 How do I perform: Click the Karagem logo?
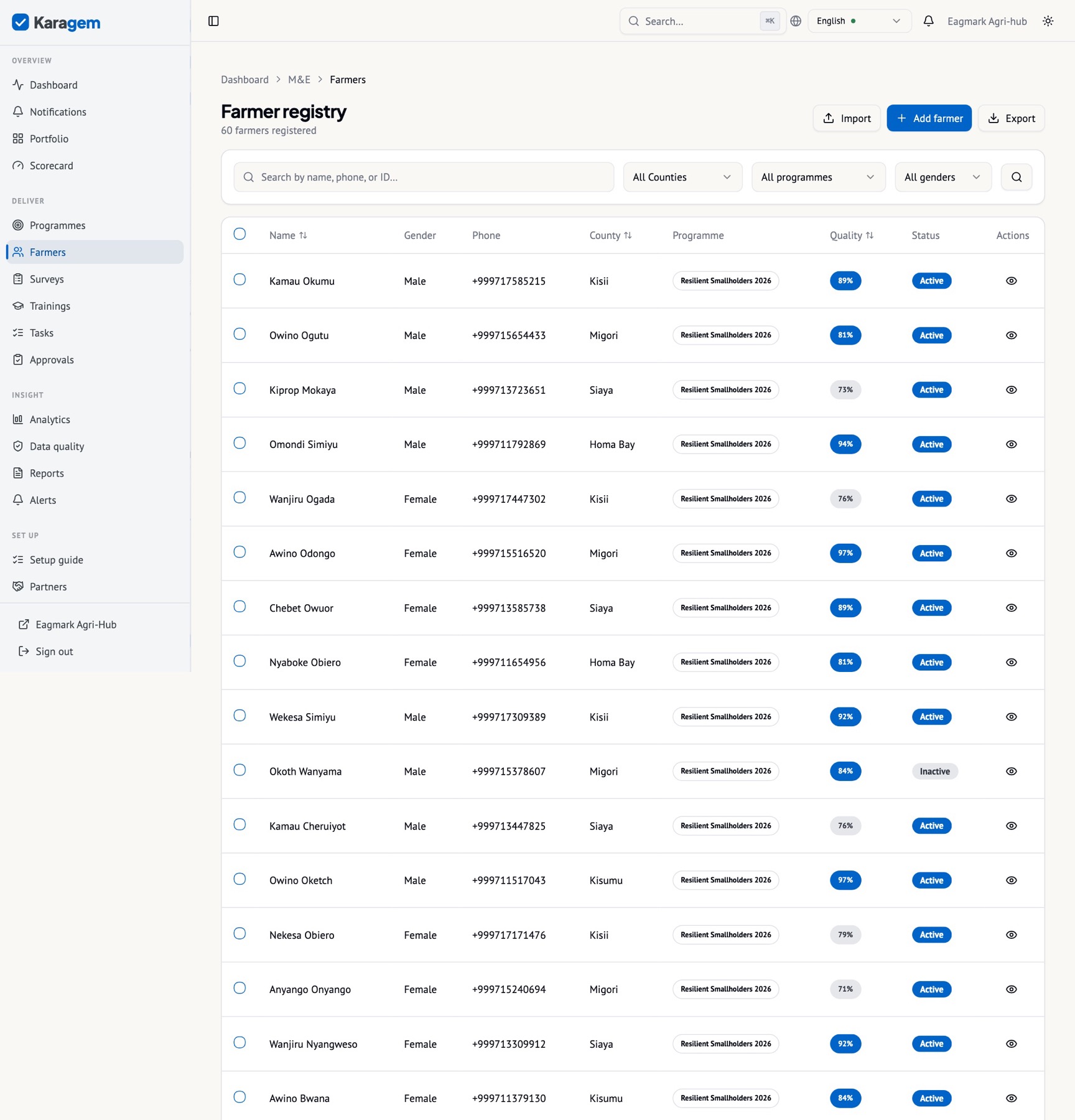coord(57,23)
